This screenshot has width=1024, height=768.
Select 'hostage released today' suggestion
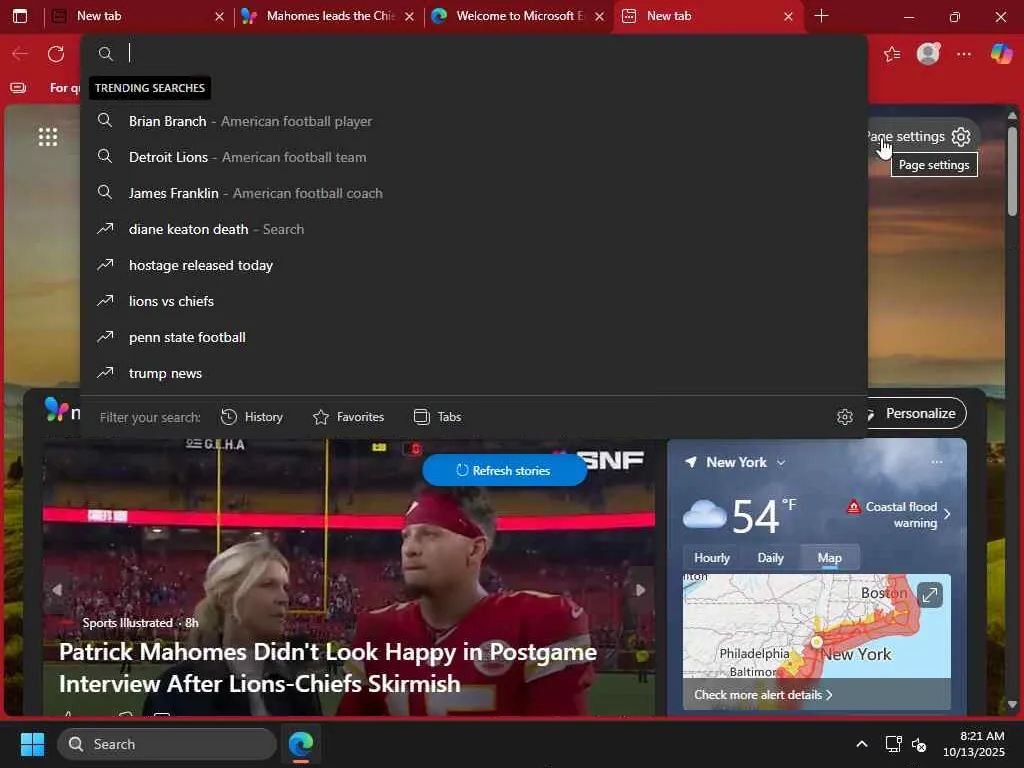click(474, 265)
